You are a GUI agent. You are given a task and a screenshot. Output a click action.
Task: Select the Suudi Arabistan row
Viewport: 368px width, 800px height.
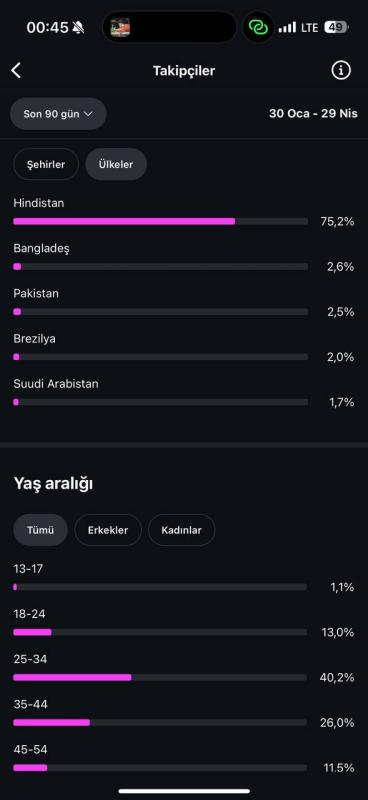(x=184, y=393)
